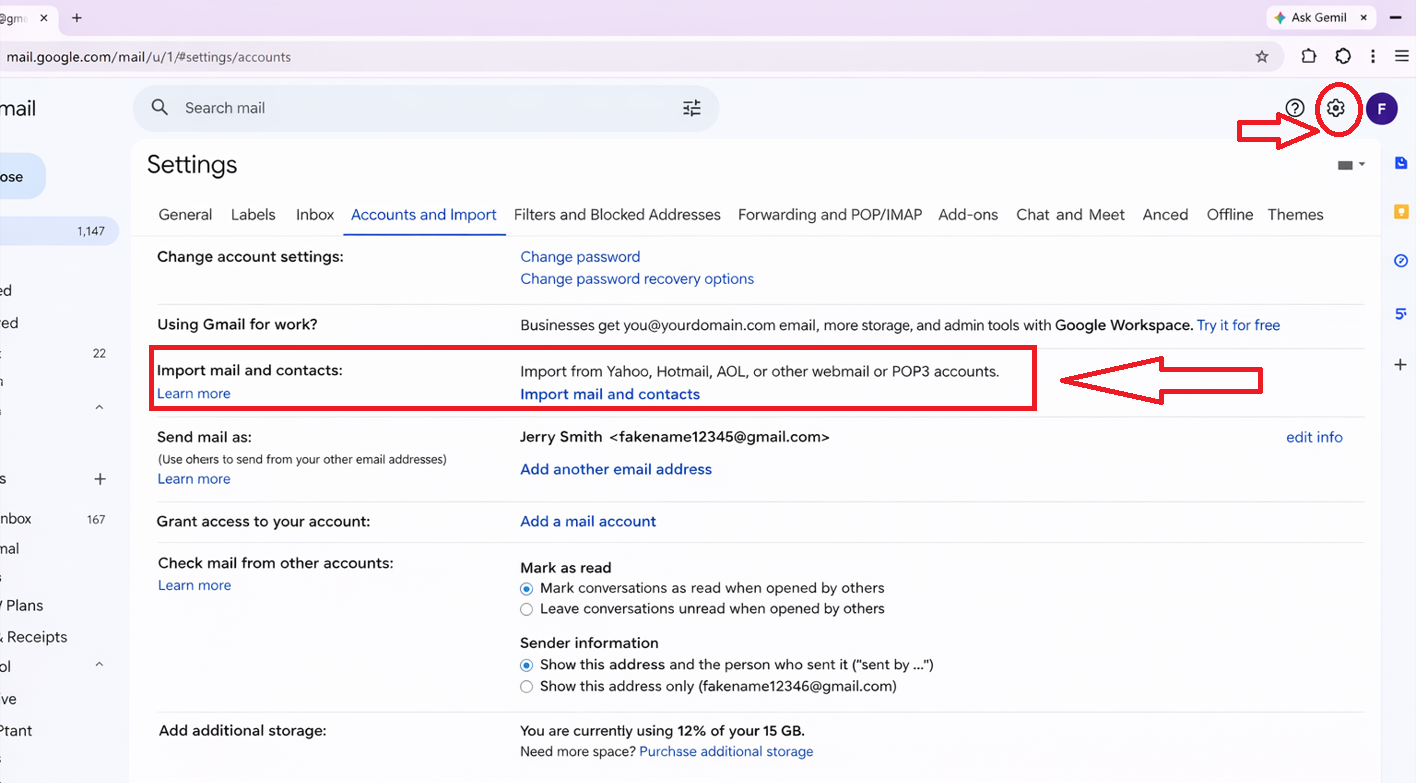Click Add another email address
The width and height of the screenshot is (1416, 783).
pos(616,469)
